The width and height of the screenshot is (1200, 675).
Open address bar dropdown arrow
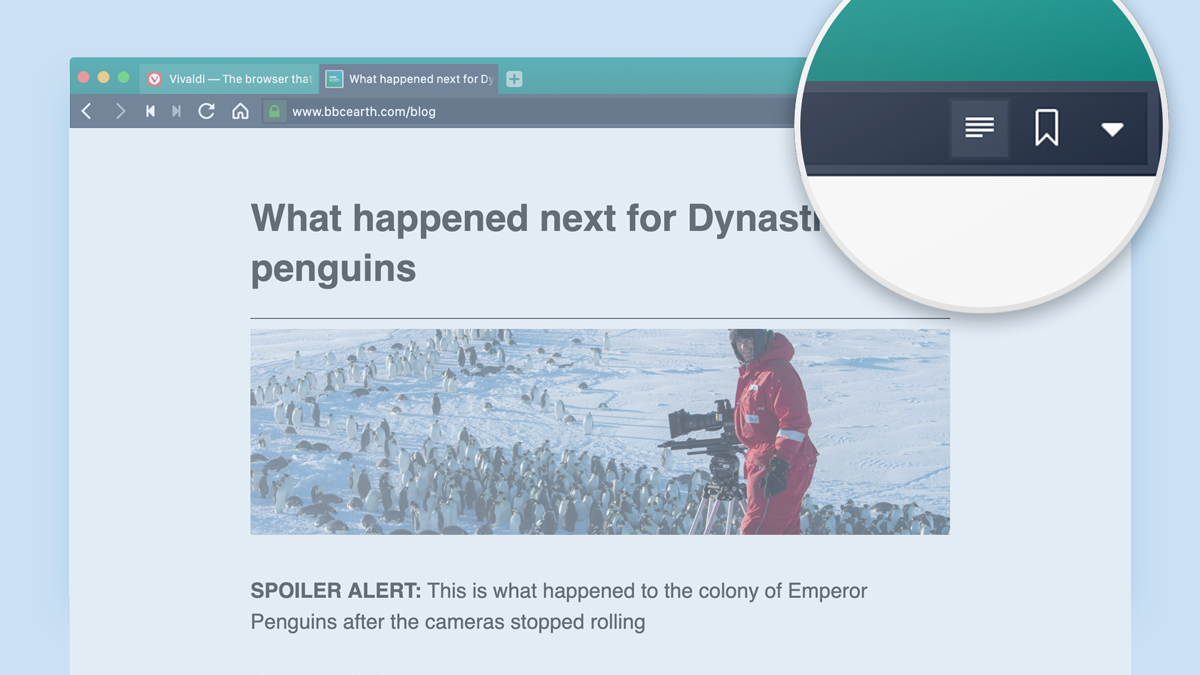pos(1112,129)
